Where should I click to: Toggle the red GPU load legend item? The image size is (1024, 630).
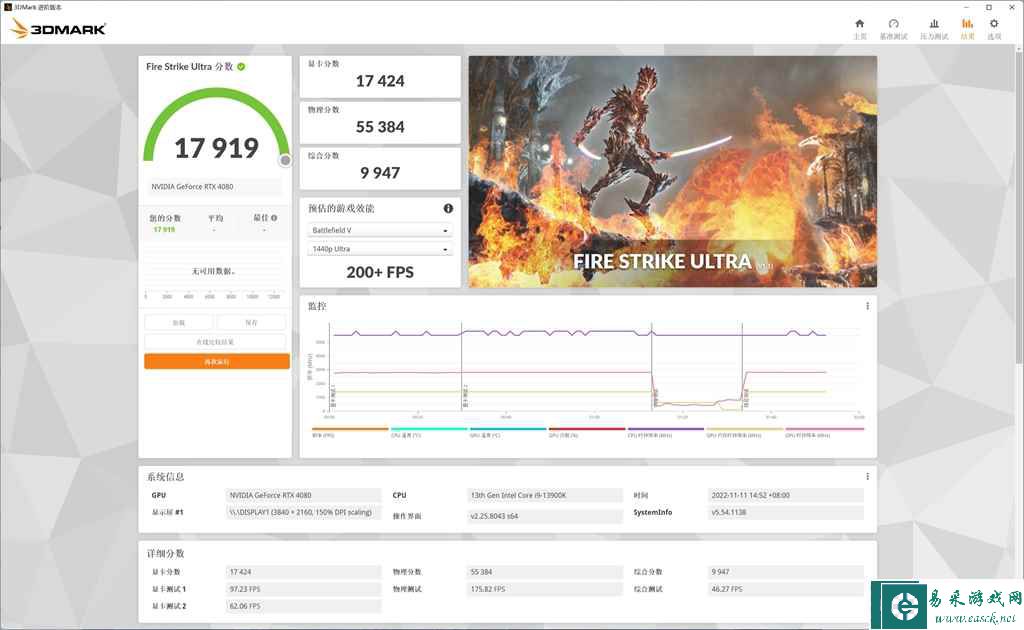[x=586, y=432]
